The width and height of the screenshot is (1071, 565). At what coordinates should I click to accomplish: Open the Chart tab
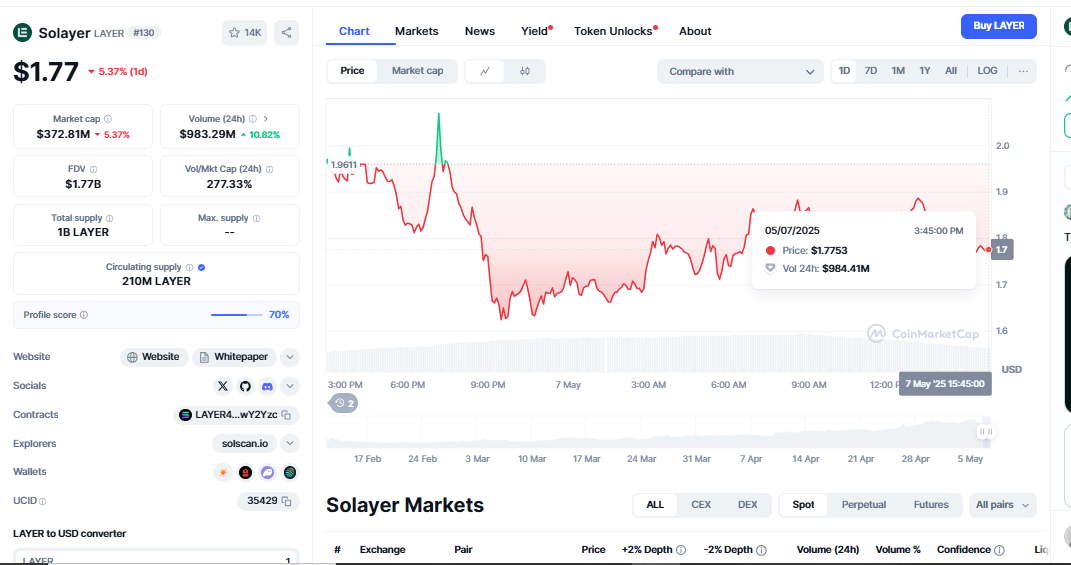coord(354,31)
